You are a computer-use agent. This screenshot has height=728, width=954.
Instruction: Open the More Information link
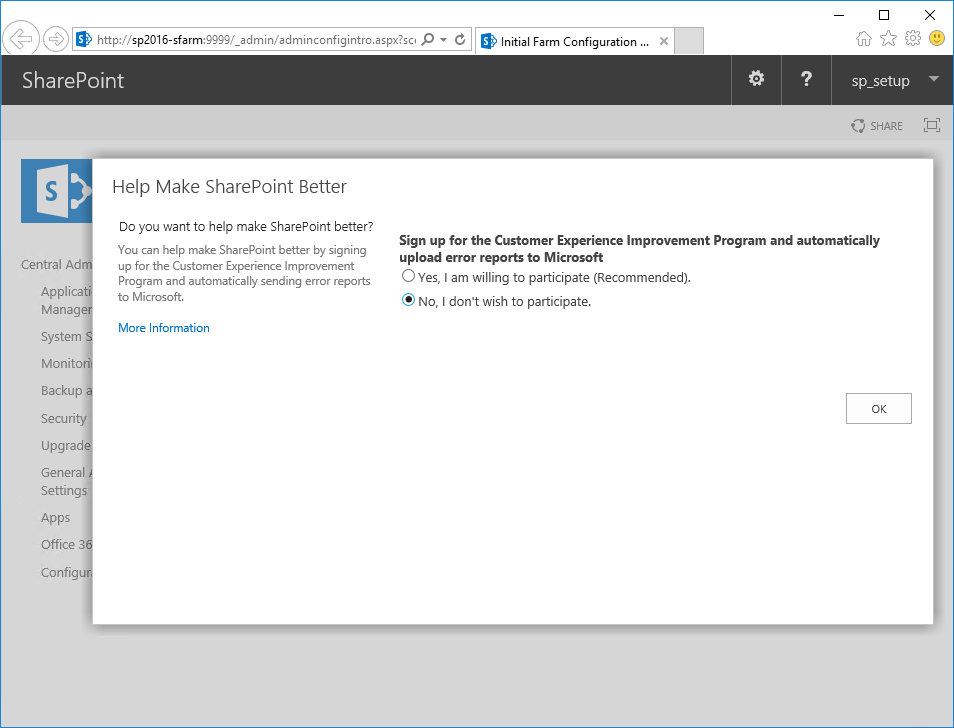(164, 328)
